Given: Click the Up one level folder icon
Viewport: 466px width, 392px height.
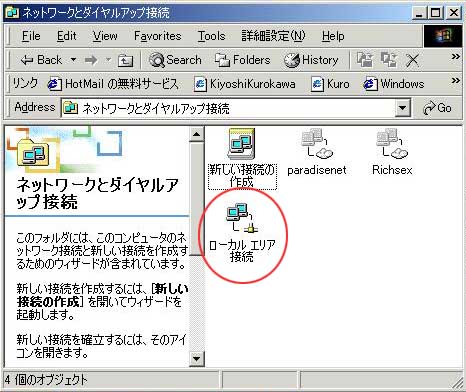Looking at the screenshot, I should (125, 60).
